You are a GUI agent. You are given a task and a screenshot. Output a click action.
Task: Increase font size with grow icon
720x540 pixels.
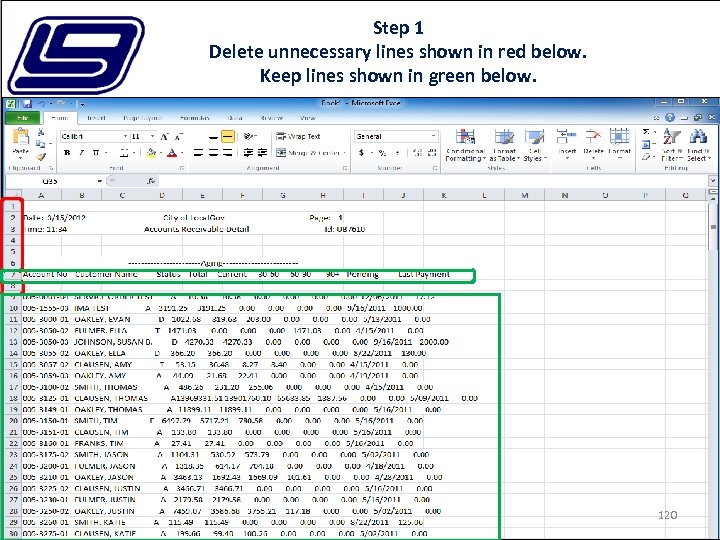(164, 137)
